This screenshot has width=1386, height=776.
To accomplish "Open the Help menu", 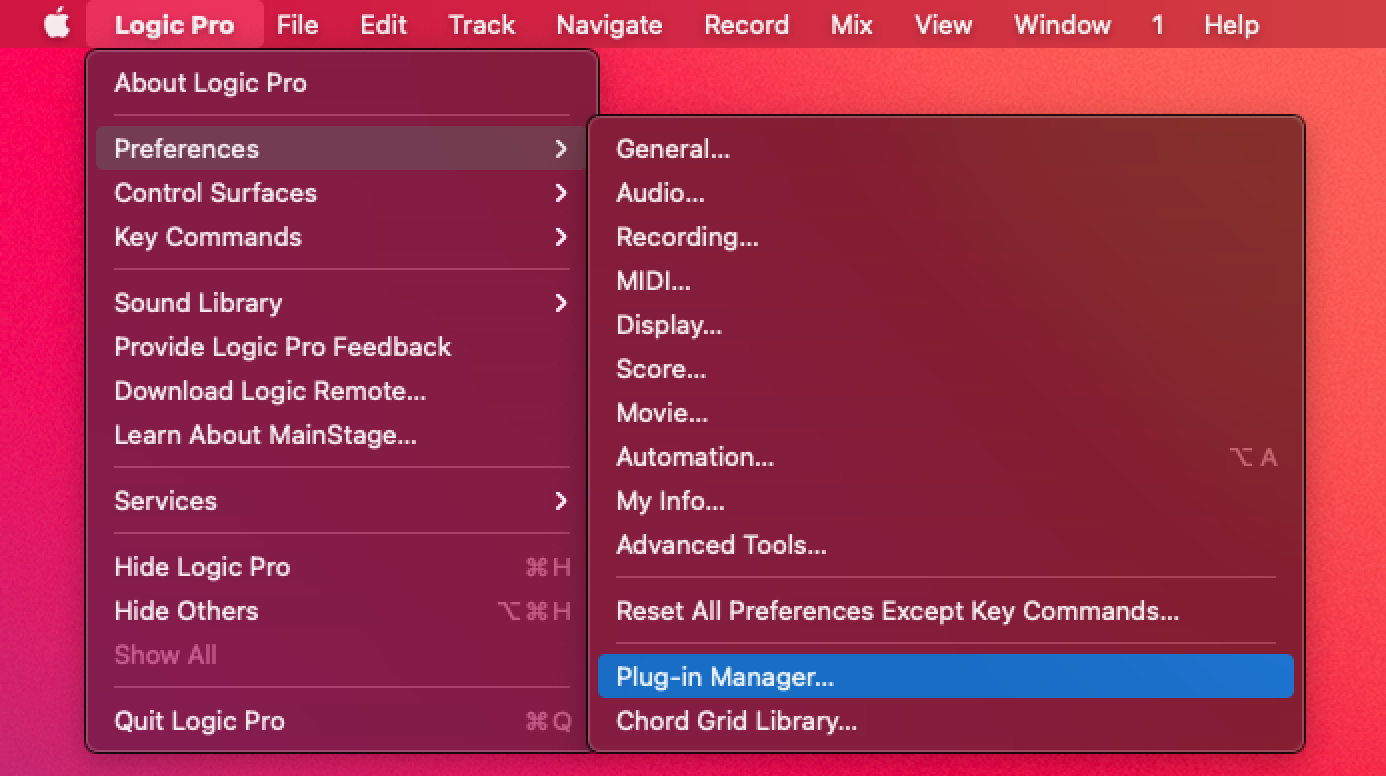I will tap(1231, 24).
